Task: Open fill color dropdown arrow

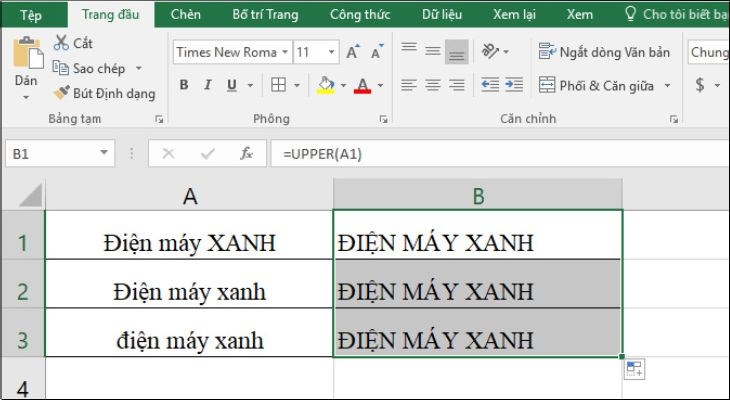Action: 343,85
